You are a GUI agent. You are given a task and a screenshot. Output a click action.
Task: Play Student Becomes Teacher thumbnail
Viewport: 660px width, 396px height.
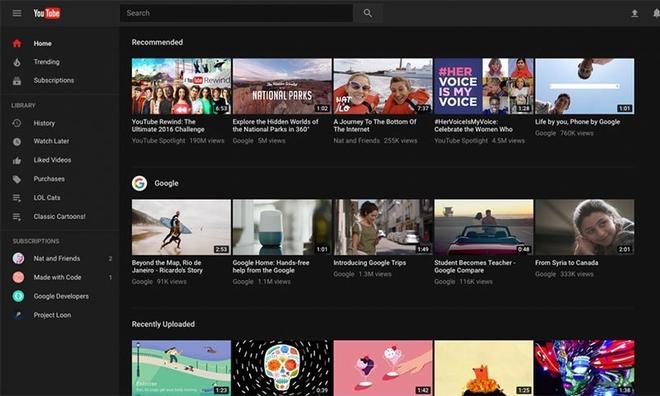[484, 227]
